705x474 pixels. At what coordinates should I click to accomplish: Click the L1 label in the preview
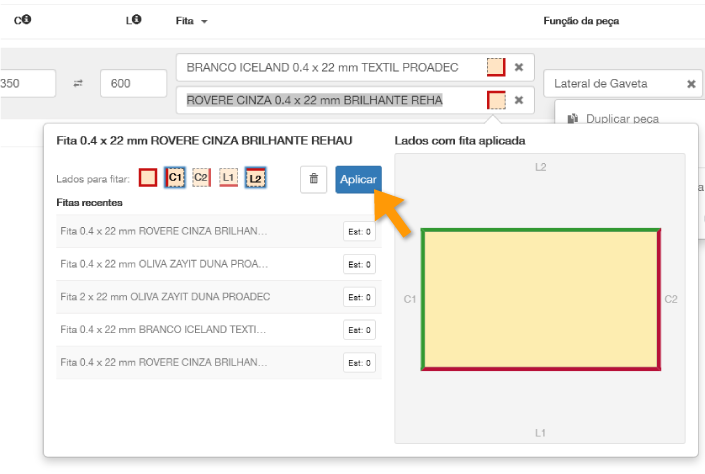(540, 433)
